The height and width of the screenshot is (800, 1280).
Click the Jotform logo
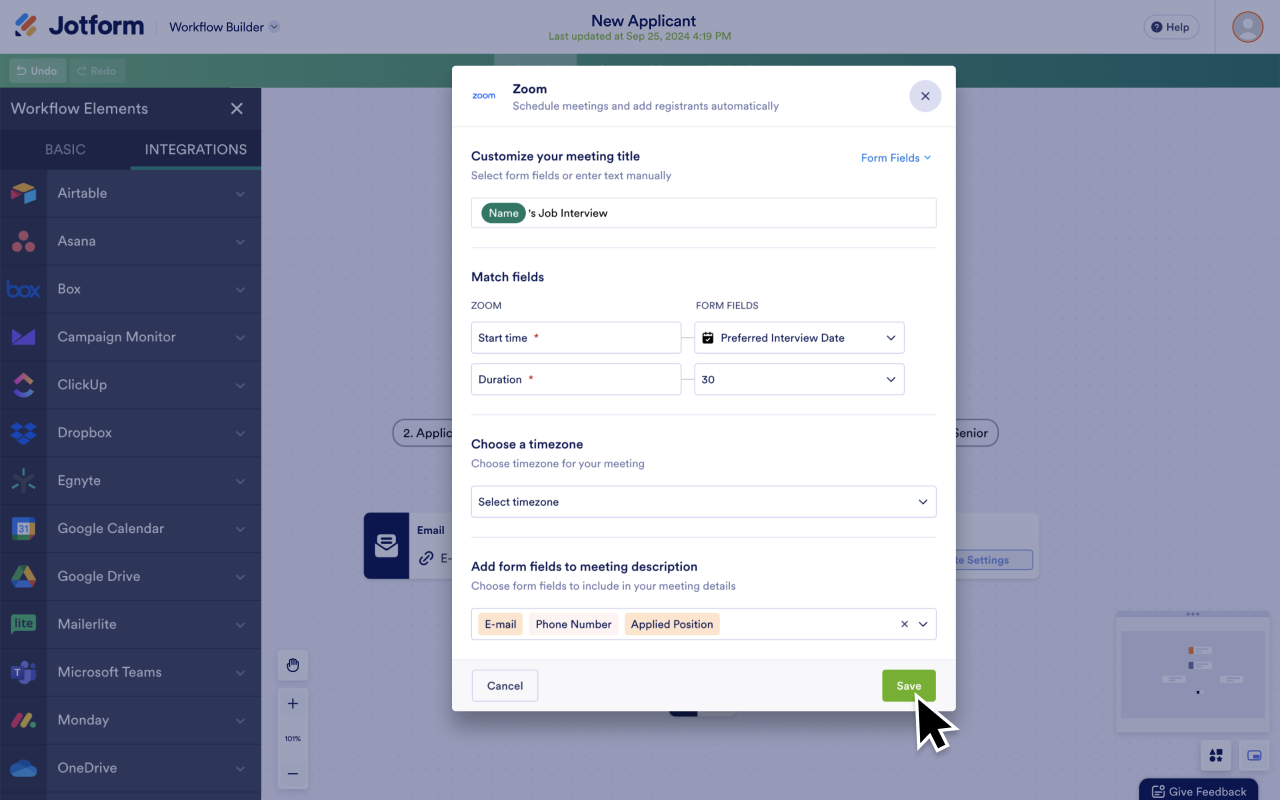pyautogui.click(x=79, y=26)
